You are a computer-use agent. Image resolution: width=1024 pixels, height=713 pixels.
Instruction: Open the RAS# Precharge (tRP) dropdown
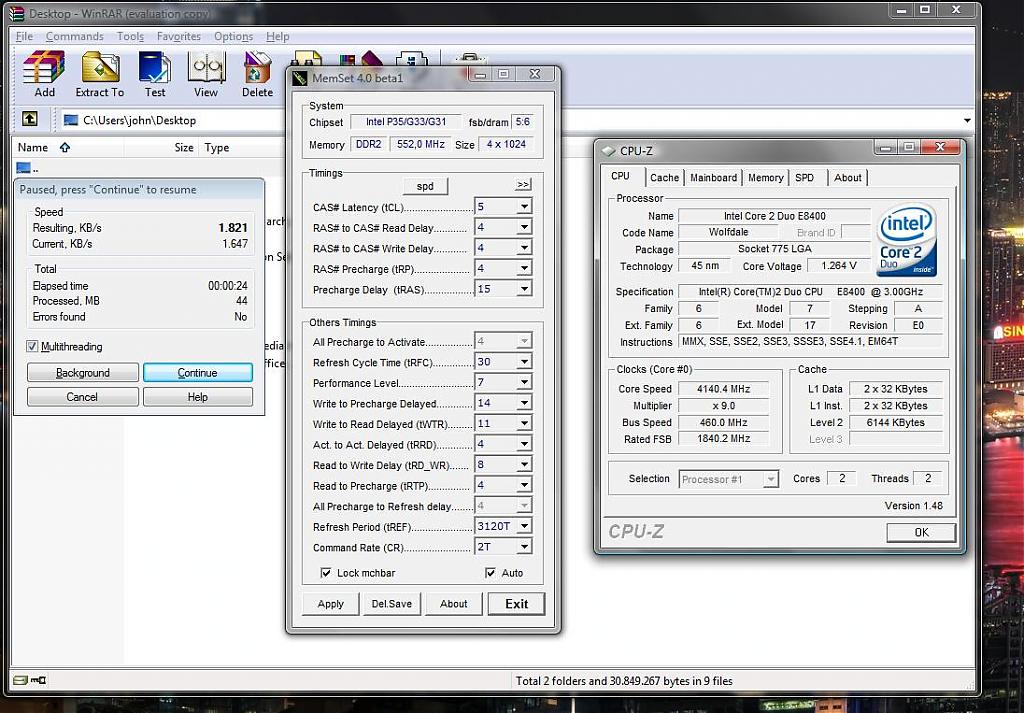[524, 268]
